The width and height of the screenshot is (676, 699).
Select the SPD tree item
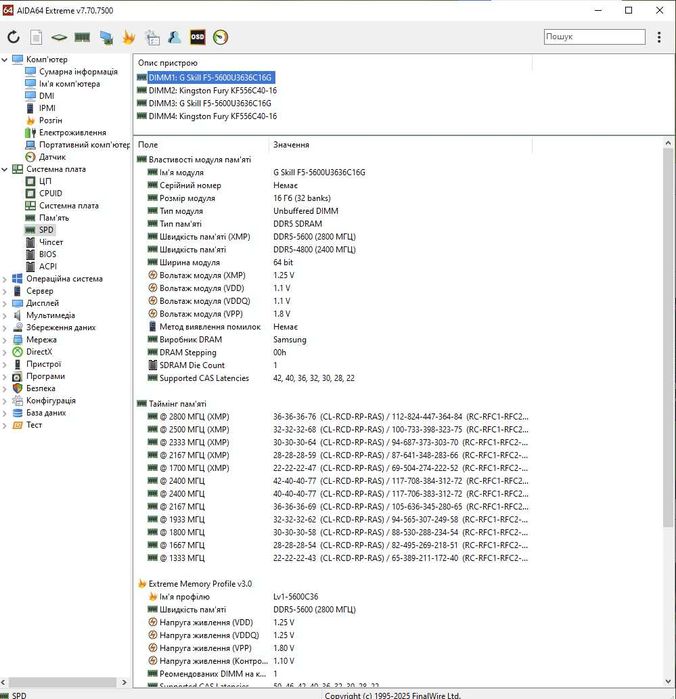pos(46,230)
